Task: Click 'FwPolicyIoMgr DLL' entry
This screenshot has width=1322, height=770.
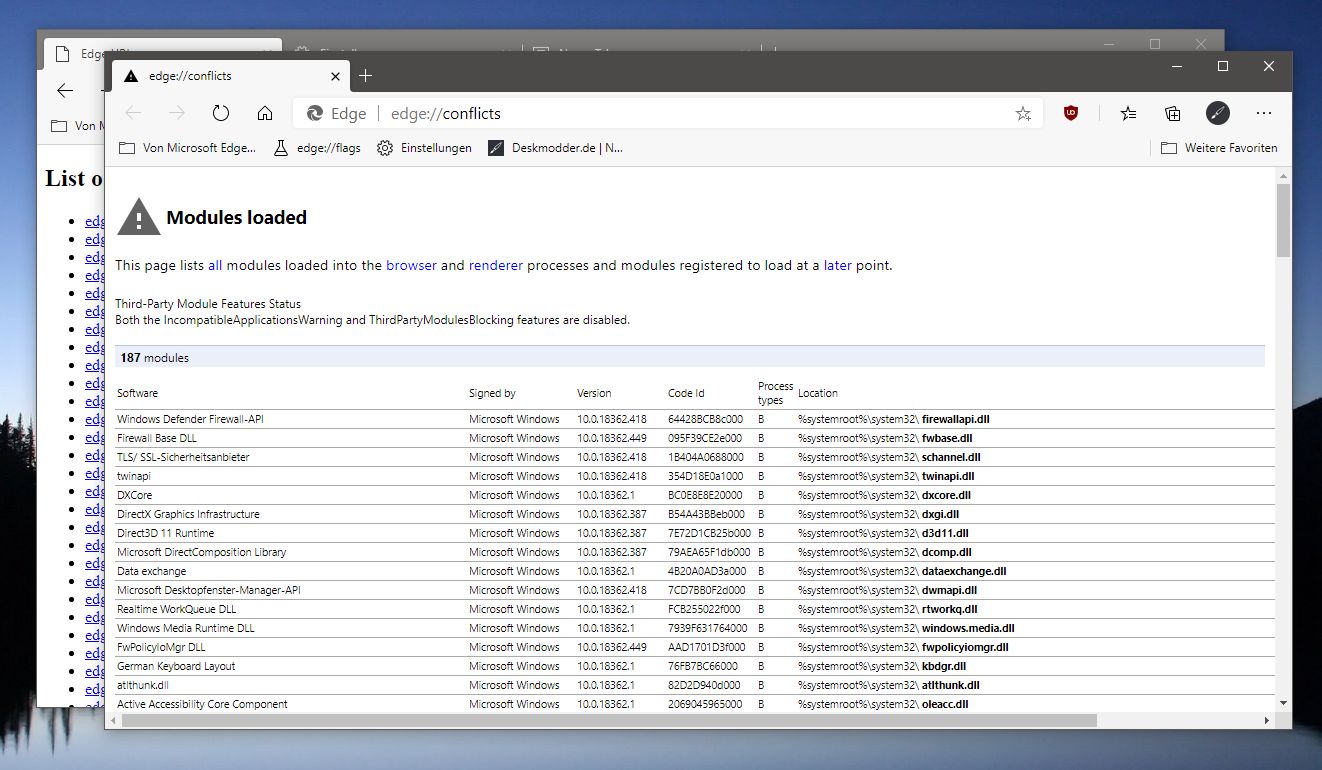Action: (x=161, y=647)
